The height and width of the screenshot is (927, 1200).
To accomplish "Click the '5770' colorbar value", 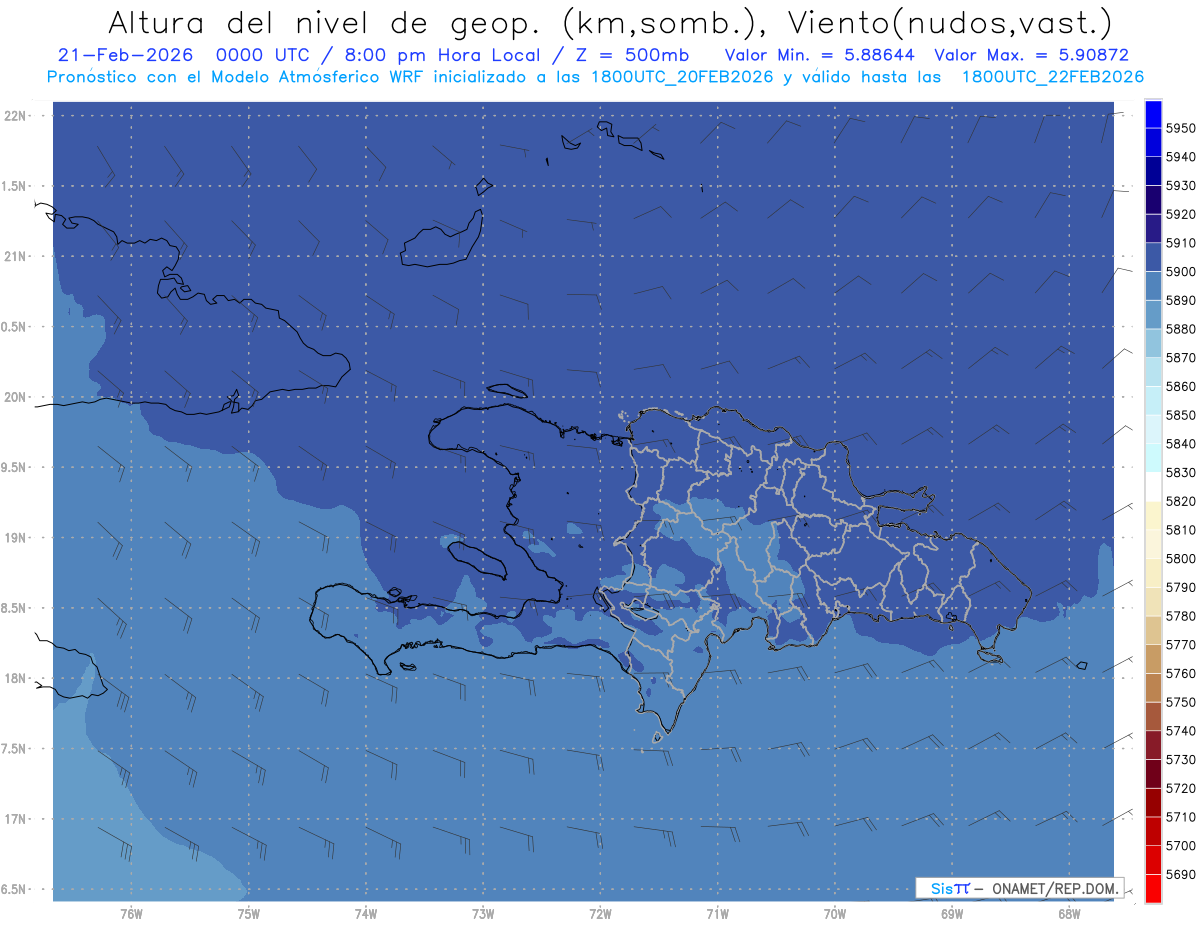I will (x=1181, y=645).
